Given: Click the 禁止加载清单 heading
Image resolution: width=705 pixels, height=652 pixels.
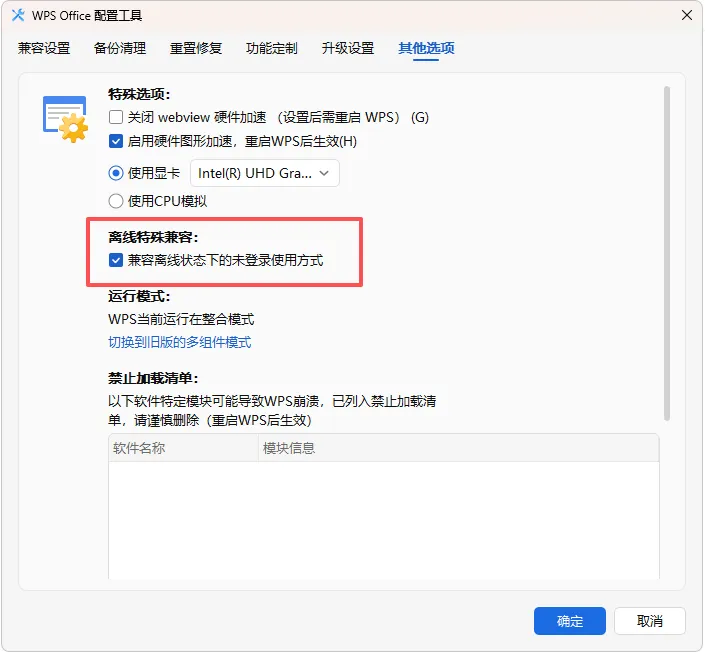Looking at the screenshot, I should tap(153, 379).
